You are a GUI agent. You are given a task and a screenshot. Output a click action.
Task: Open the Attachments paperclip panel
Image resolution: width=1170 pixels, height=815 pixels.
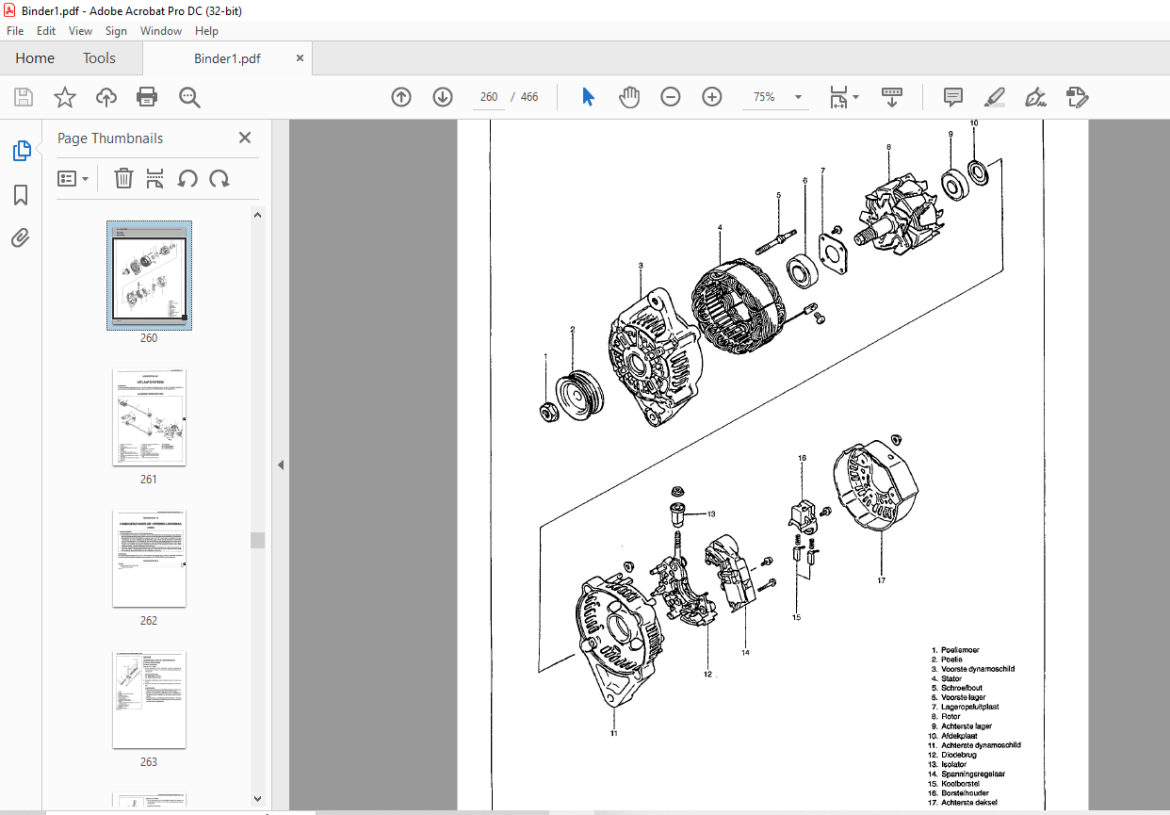point(20,238)
